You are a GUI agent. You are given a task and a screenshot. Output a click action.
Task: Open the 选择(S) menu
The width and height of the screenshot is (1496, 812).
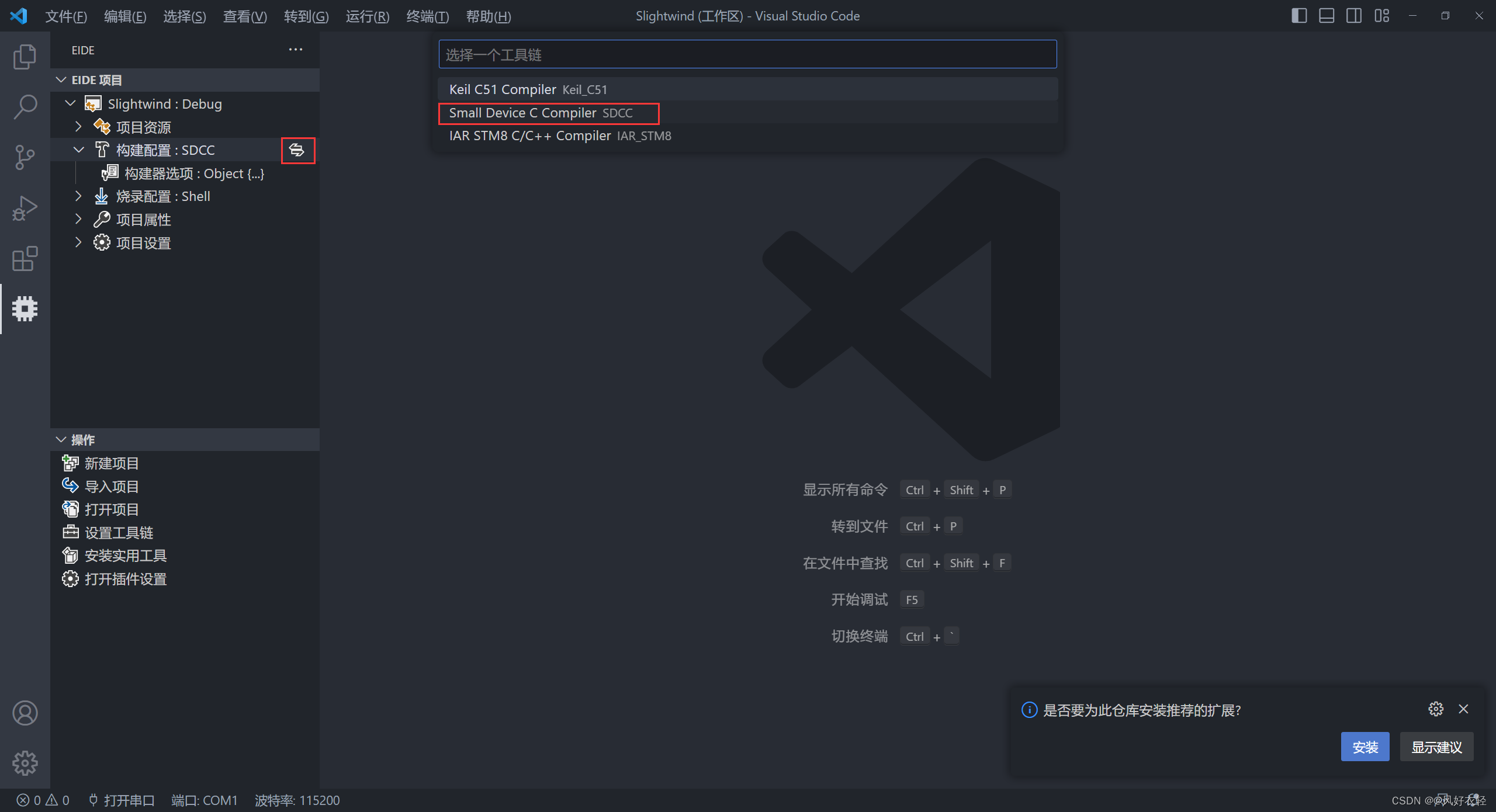pyautogui.click(x=185, y=16)
